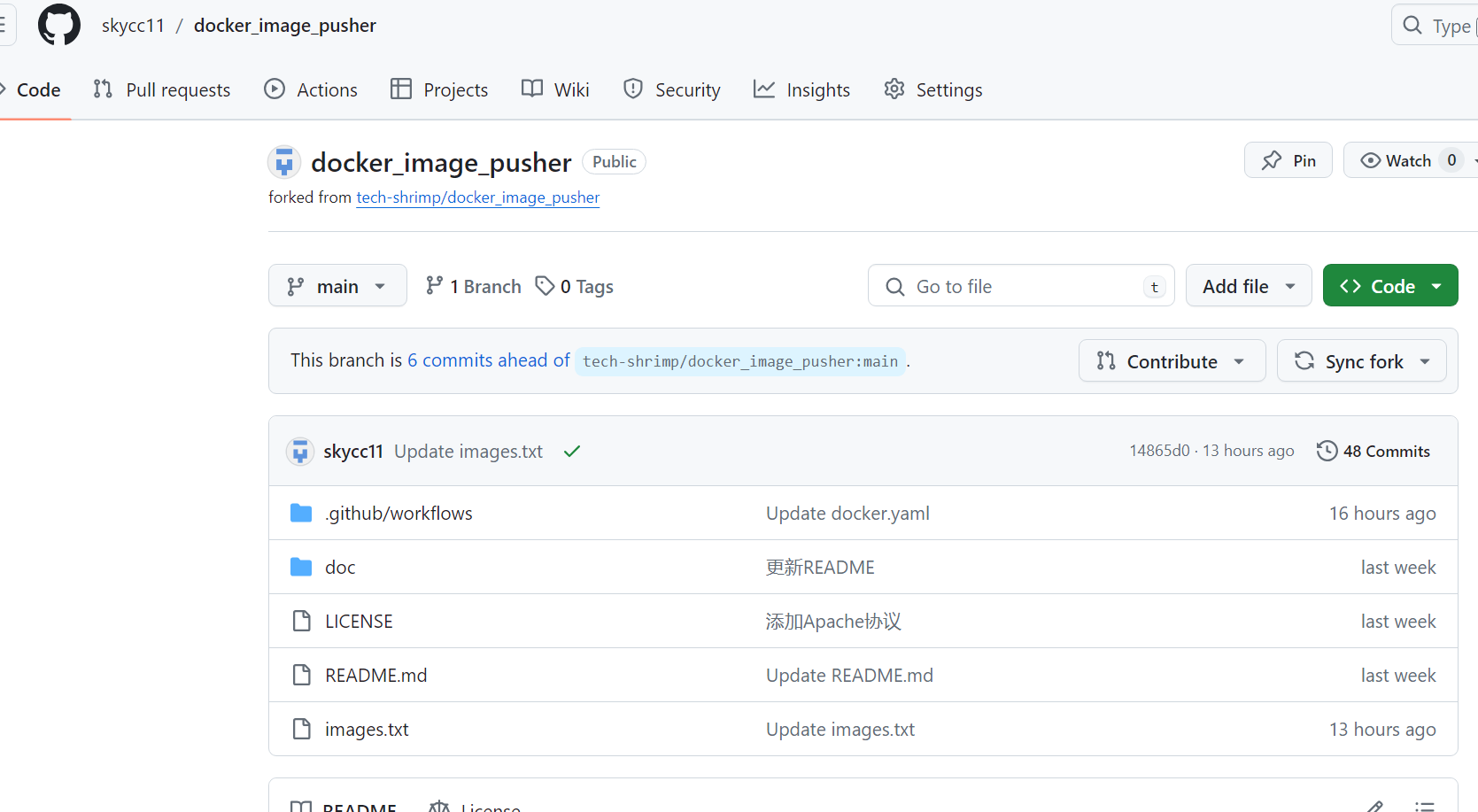This screenshot has height=812, width=1478.
Task: Open the Update README.md commit message
Action: coord(849,676)
